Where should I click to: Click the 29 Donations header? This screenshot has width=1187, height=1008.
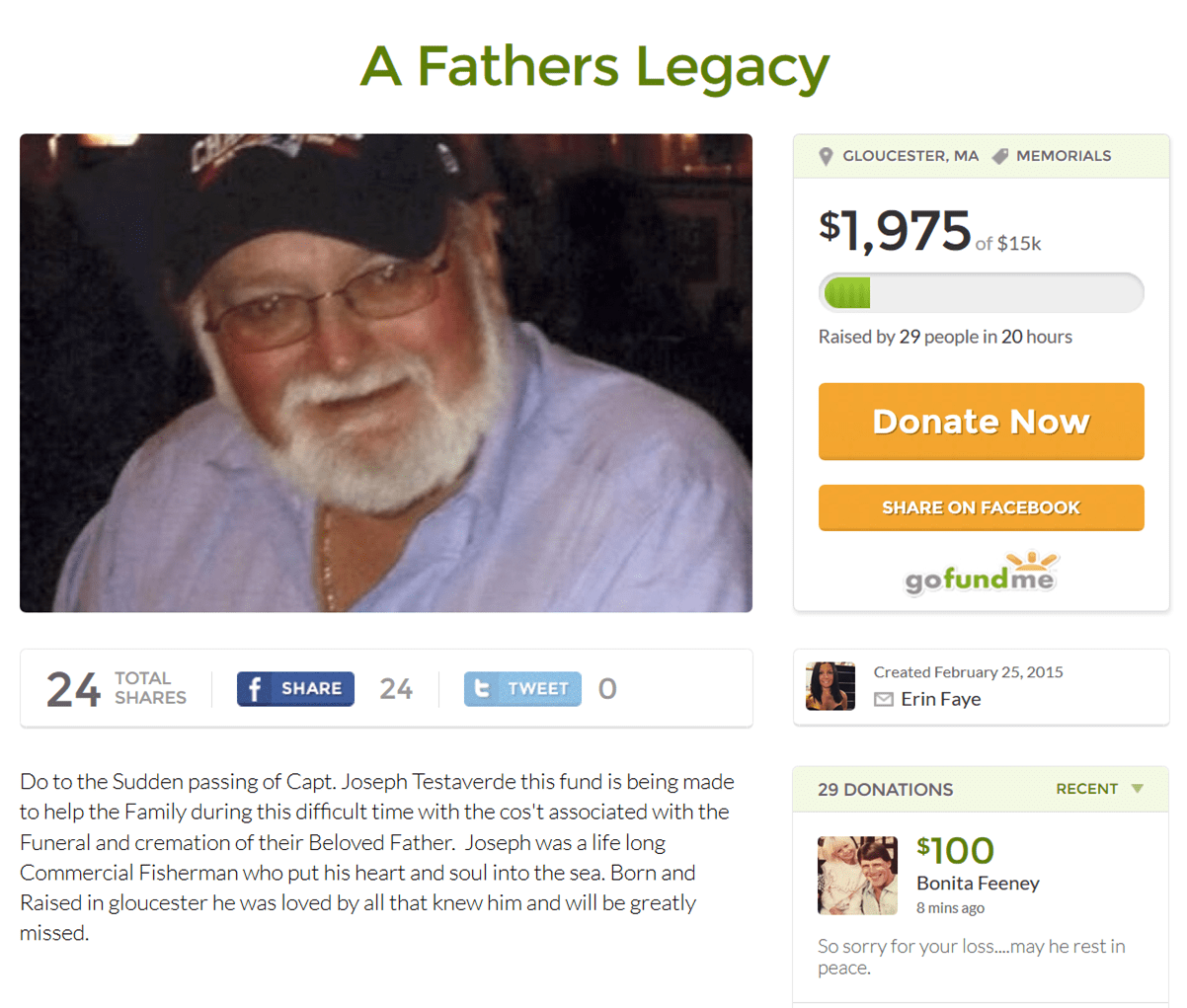885,790
